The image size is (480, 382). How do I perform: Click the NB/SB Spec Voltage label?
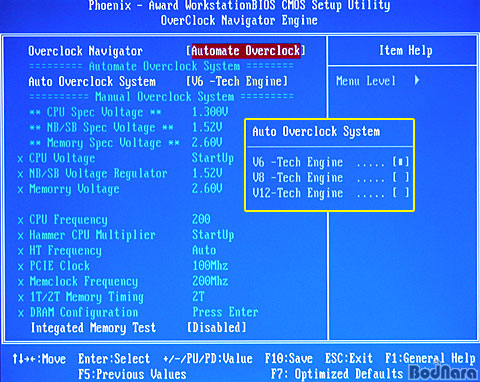click(x=101, y=128)
